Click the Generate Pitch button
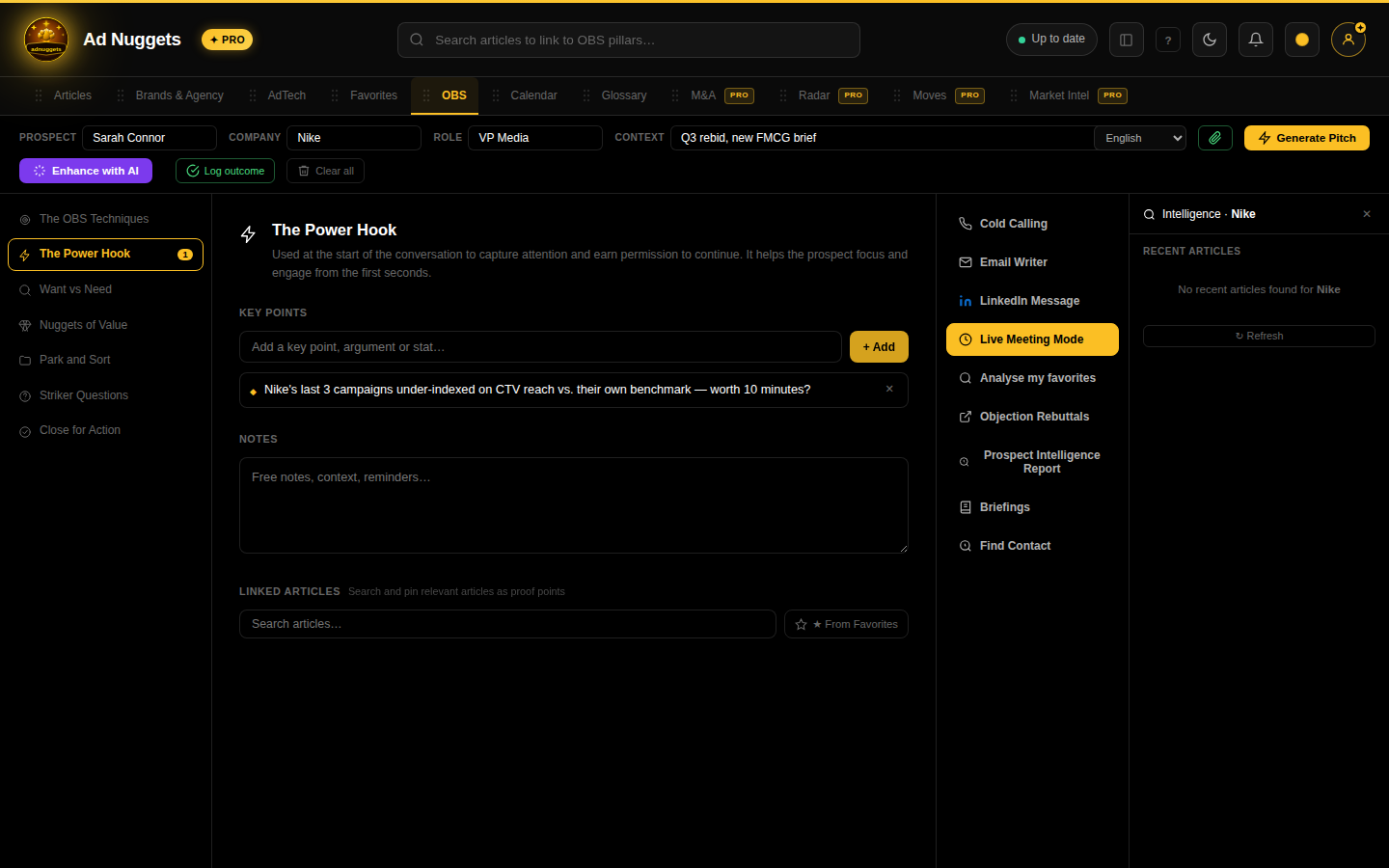Screen dimensions: 1389x868 click(1307, 138)
